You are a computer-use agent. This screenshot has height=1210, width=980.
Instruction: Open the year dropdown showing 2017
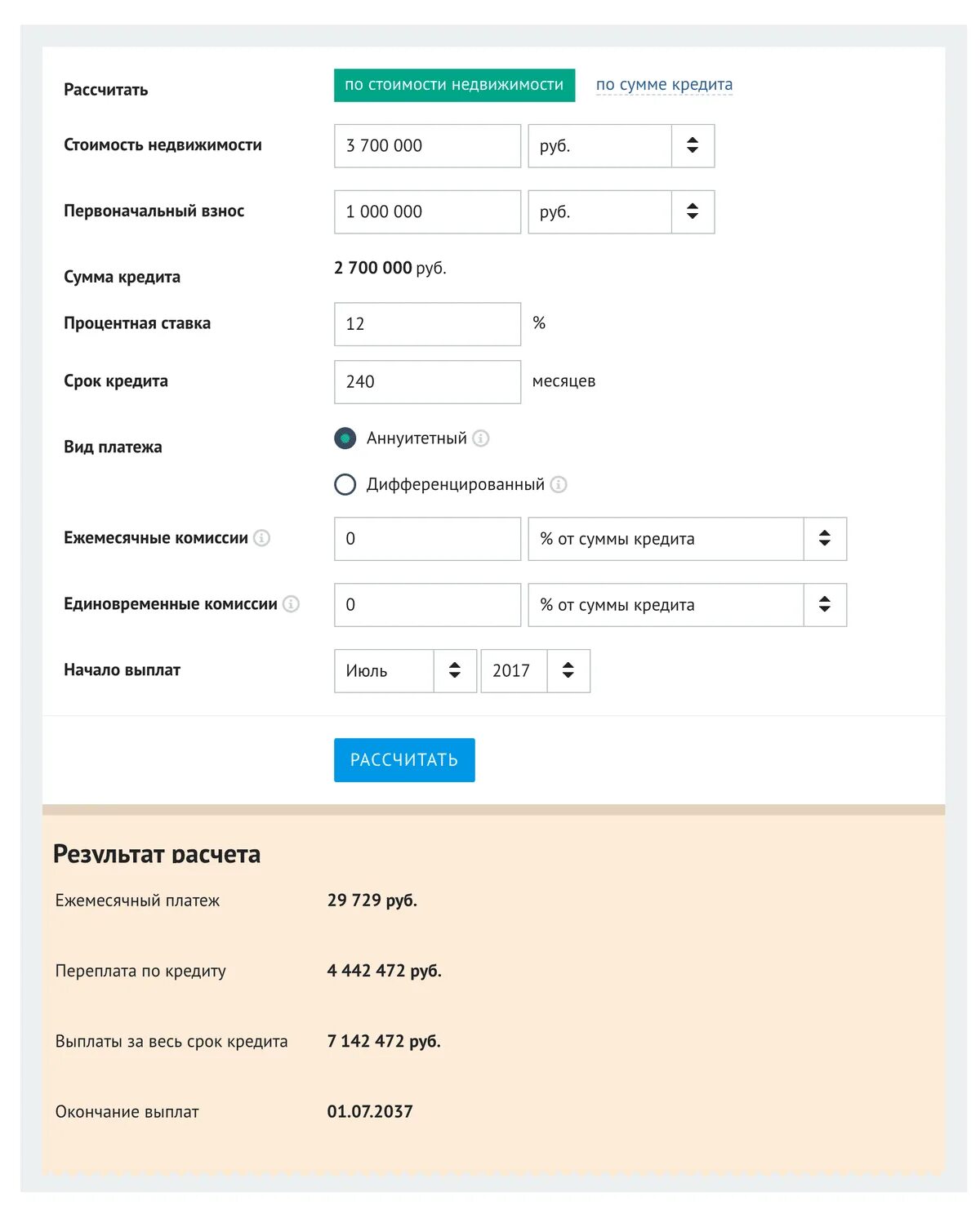tap(536, 671)
